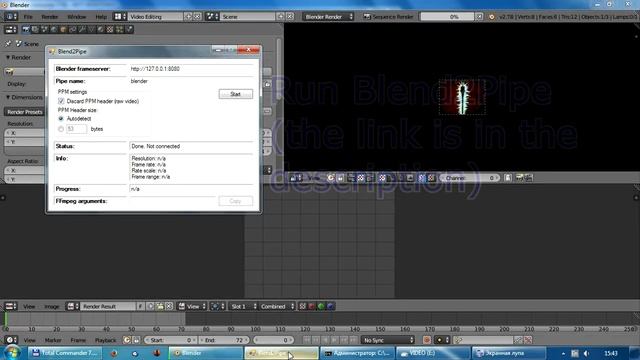Switch to Total Commander in taskbar

pyautogui.click(x=64, y=353)
